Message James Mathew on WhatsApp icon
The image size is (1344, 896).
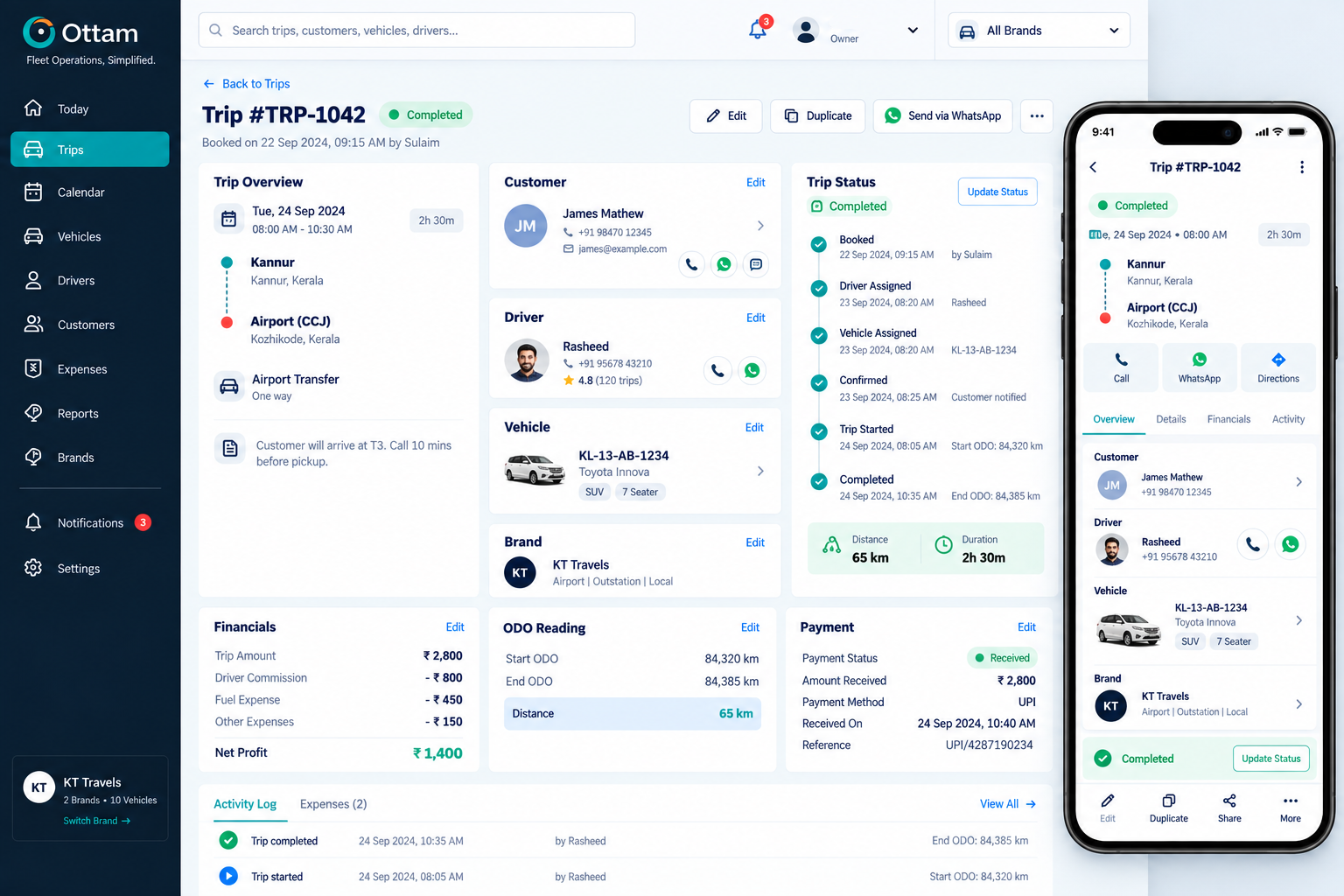(x=724, y=264)
